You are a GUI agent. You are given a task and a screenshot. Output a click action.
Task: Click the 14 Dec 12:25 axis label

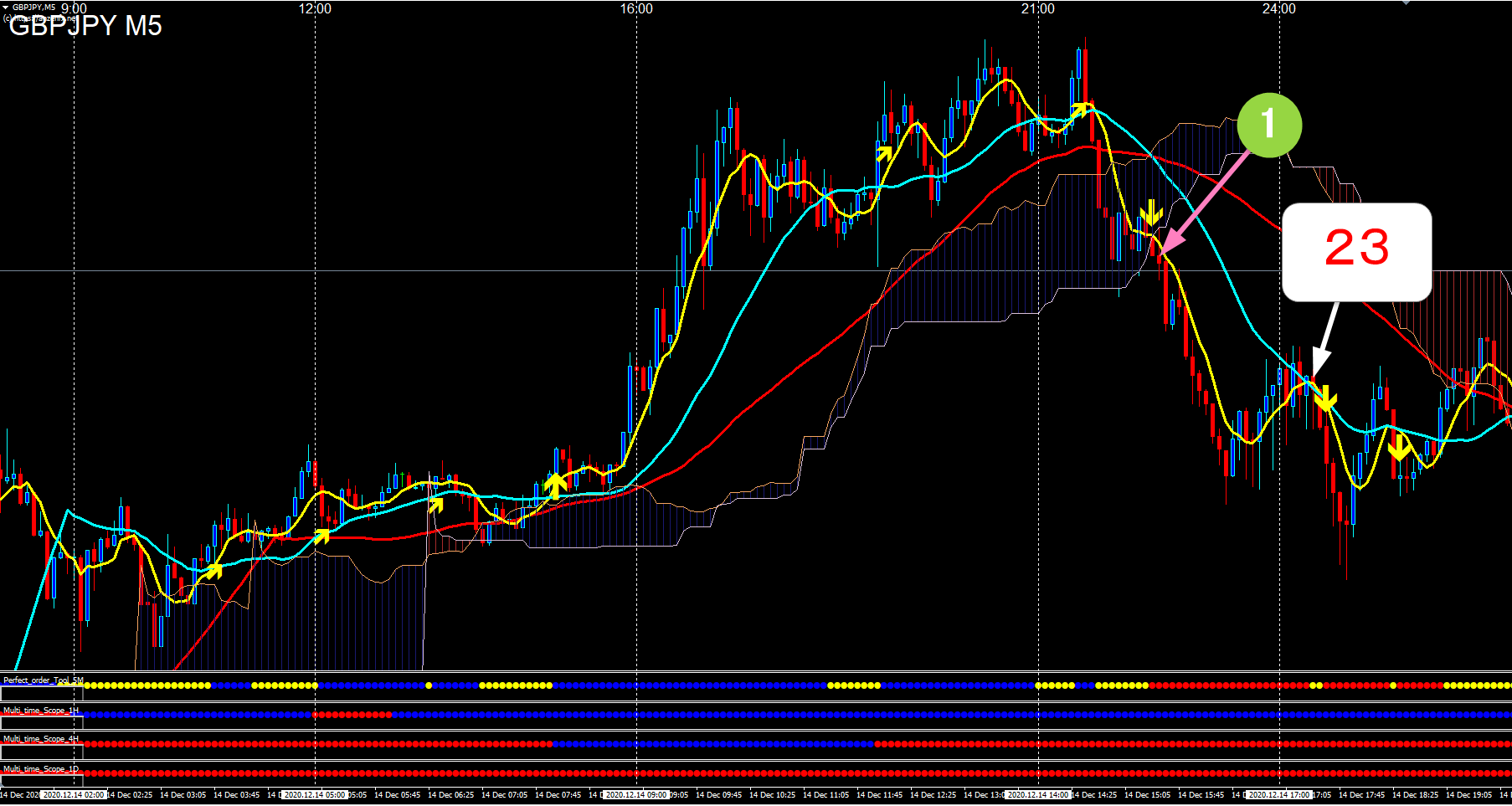(933, 795)
